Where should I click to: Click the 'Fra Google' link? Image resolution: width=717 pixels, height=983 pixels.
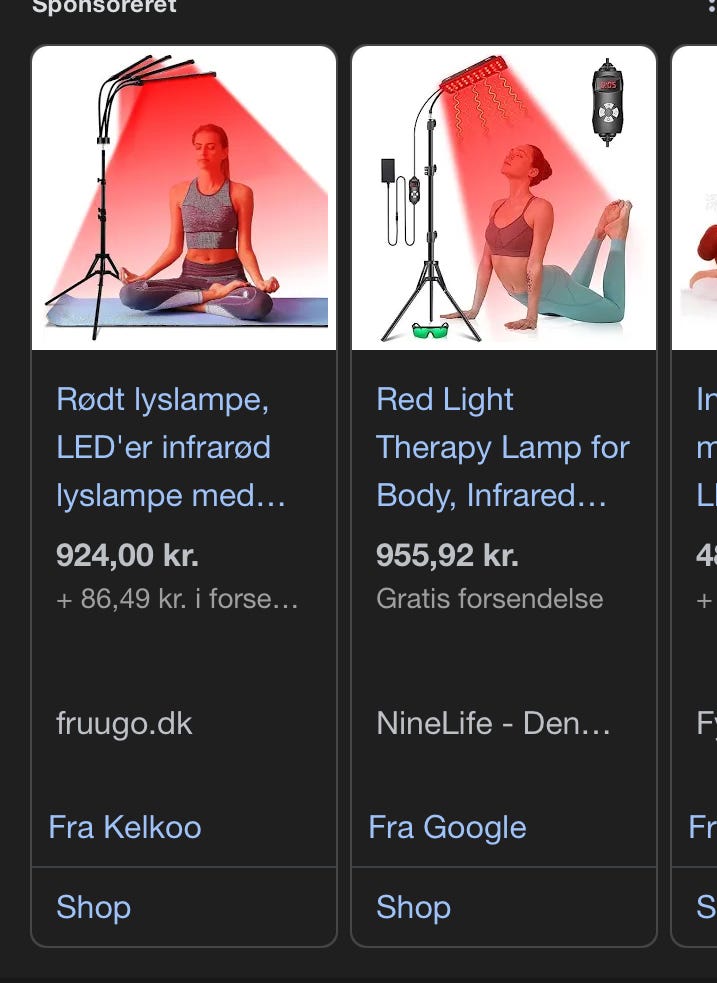447,827
